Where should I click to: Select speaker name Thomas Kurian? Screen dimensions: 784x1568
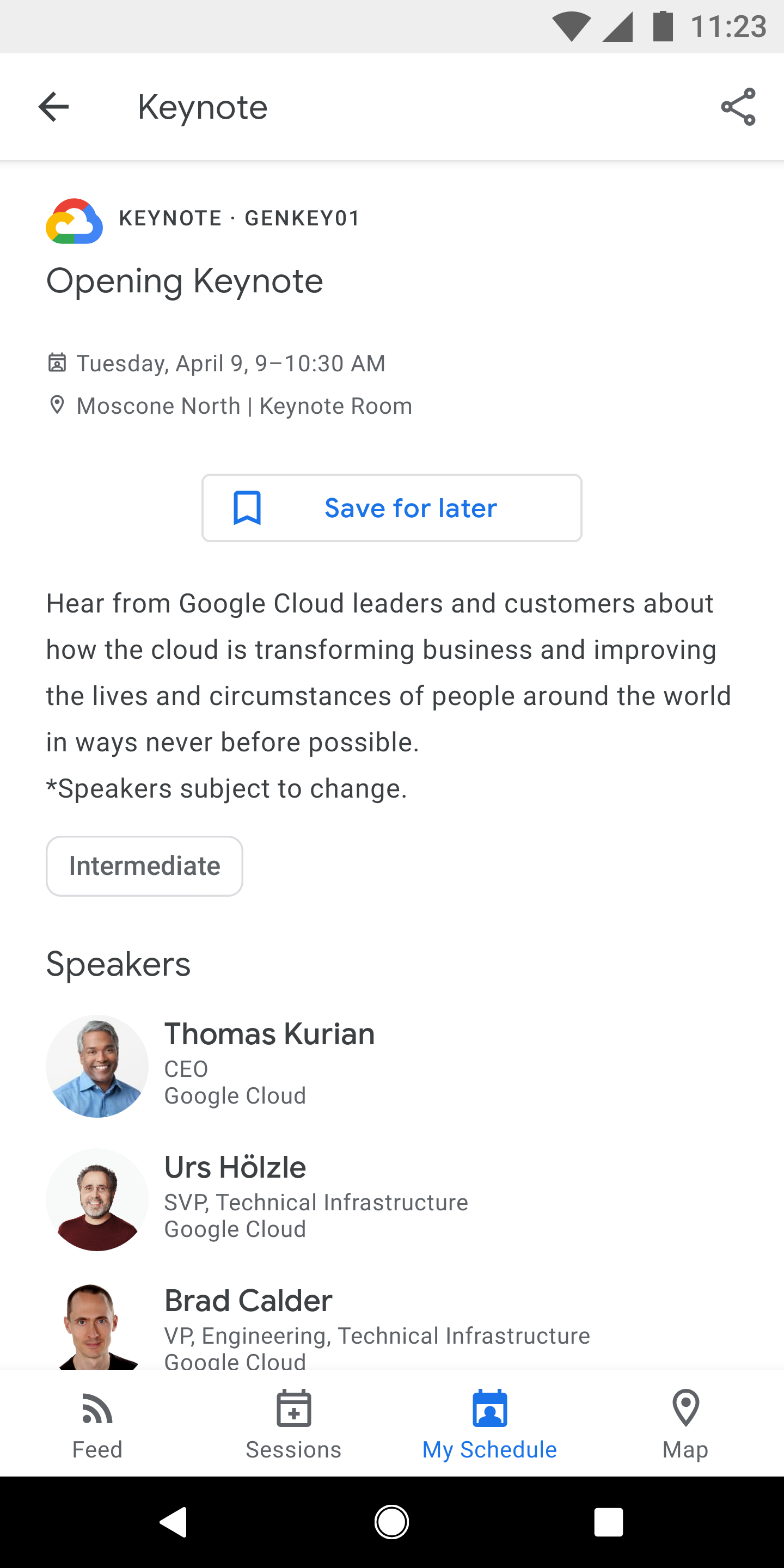click(269, 1033)
